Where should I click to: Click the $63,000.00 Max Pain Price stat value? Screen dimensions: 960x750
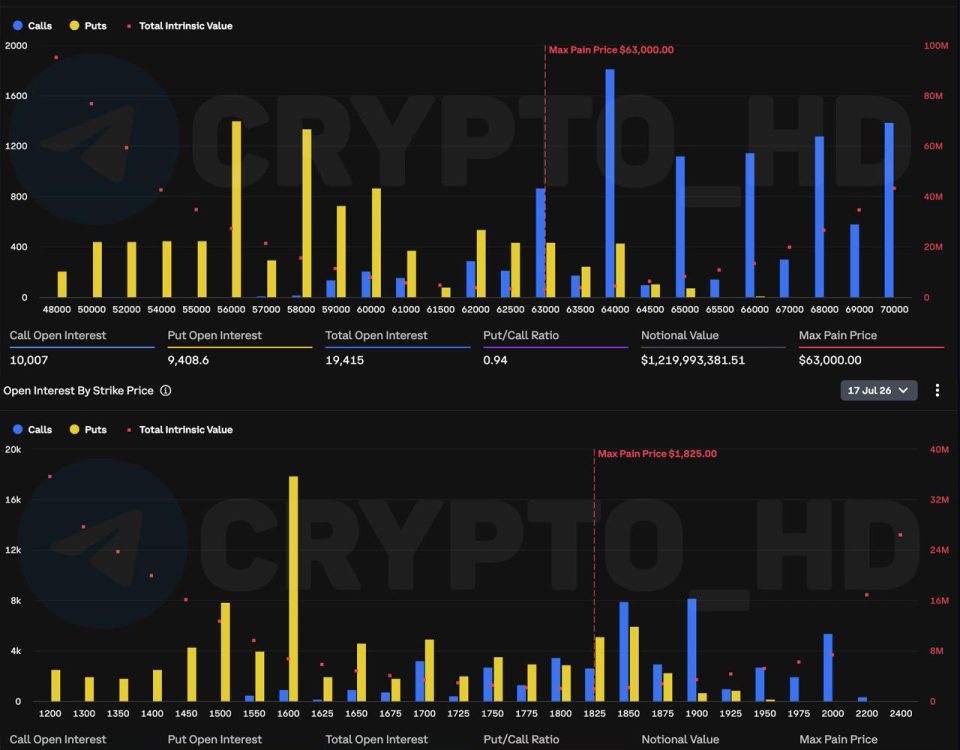(830, 360)
